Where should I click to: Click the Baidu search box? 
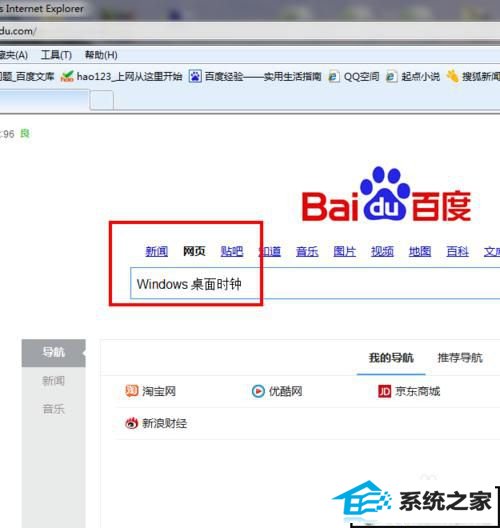pos(315,283)
